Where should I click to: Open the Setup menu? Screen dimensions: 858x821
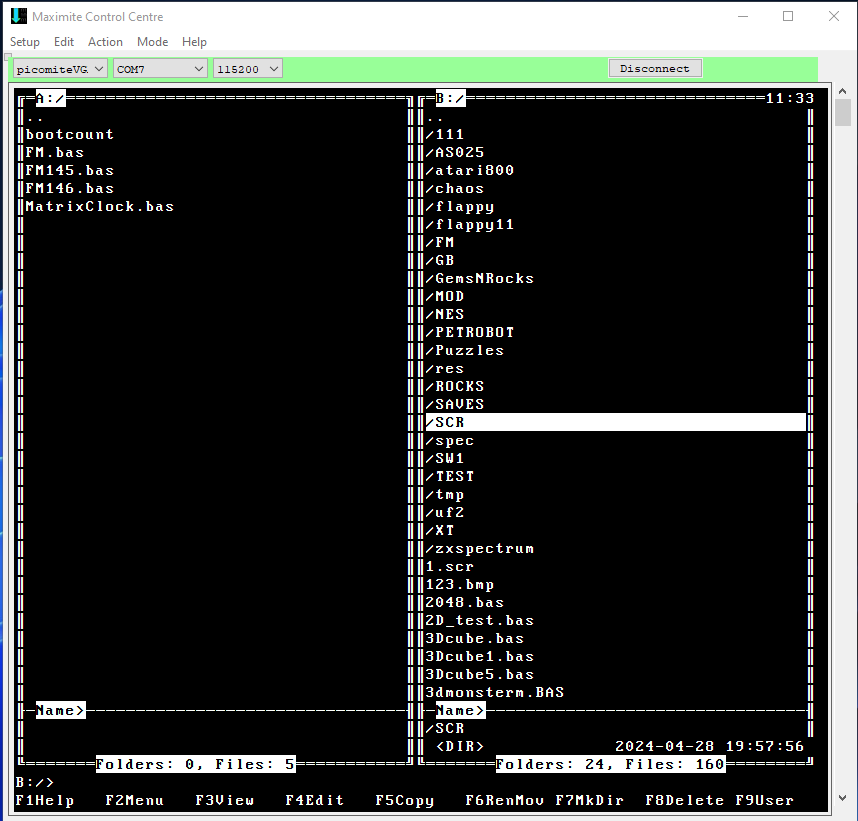[x=25, y=42]
